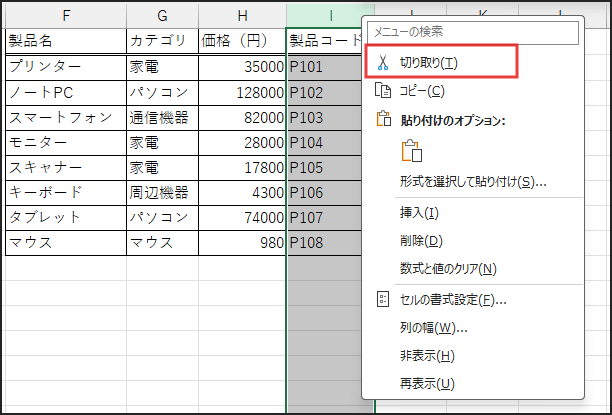Image resolution: width=612 pixels, height=415 pixels.
Task: Select column F header
Action: [x=66, y=16]
